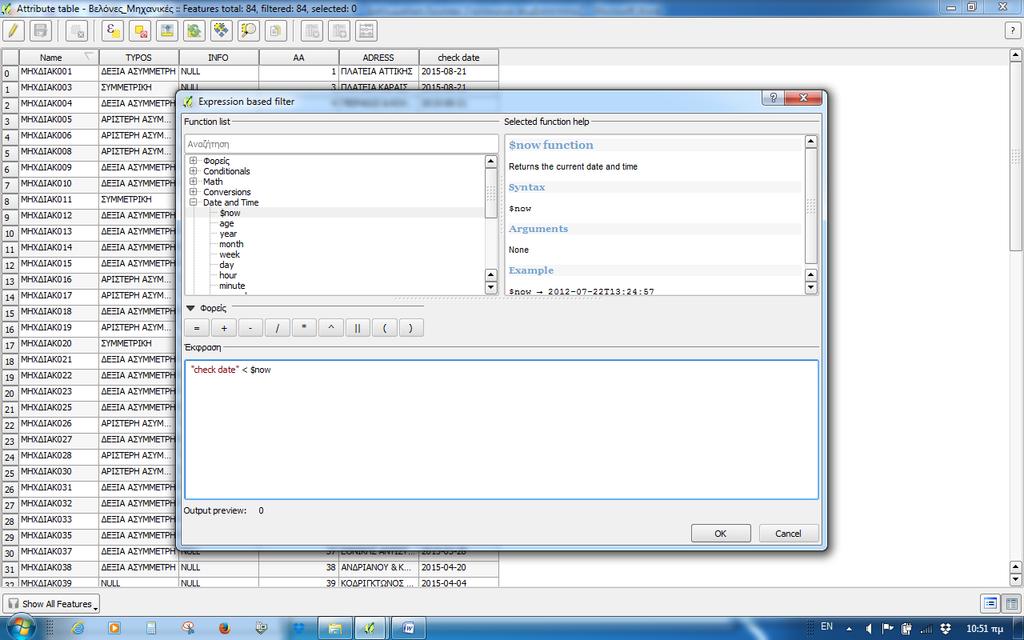Sort by INFO column header
The image size is (1024, 640).
point(218,57)
